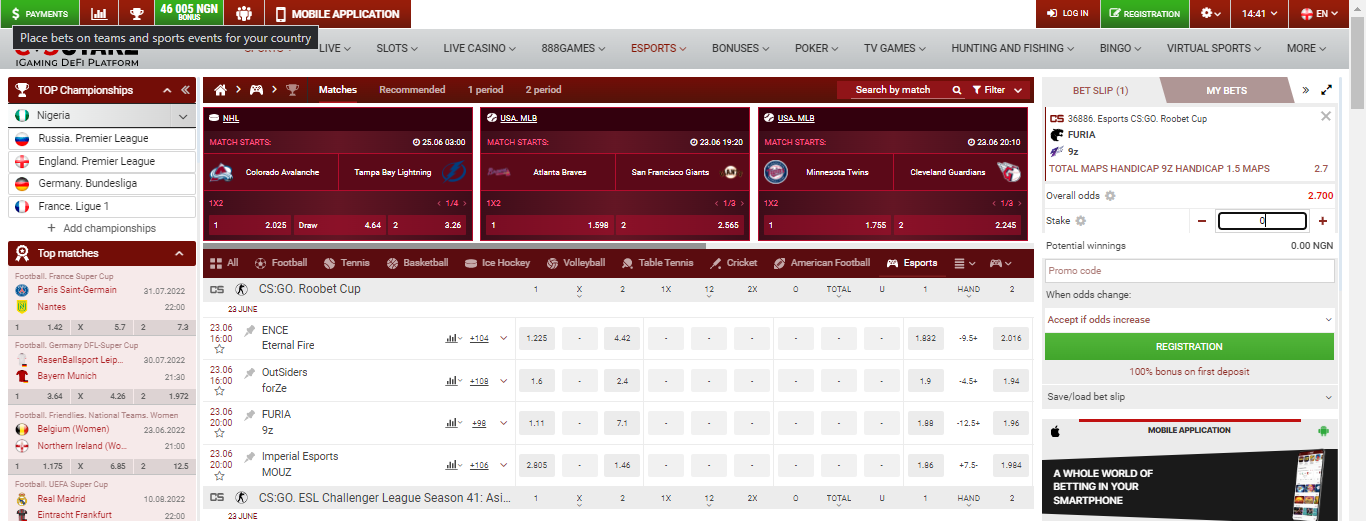Decrease stake with minus button
Viewport: 1366px width, 521px height.
tap(1202, 221)
